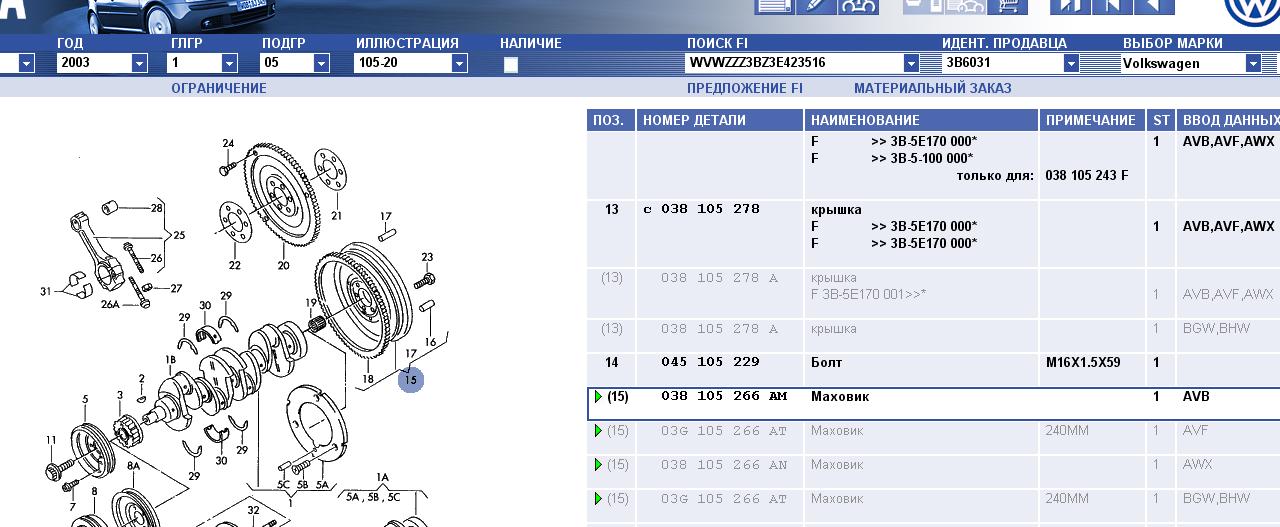Select callout 19 in the diagram

tap(311, 302)
